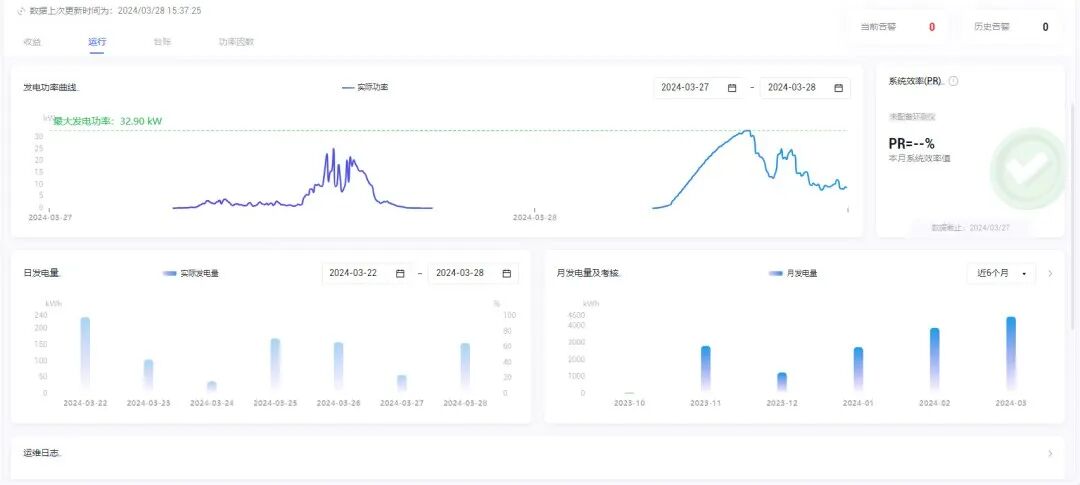Screen dimensions: 1080x485
Task: Click the 2024-03-24 bar in daily generation chart
Action: pos(212,386)
